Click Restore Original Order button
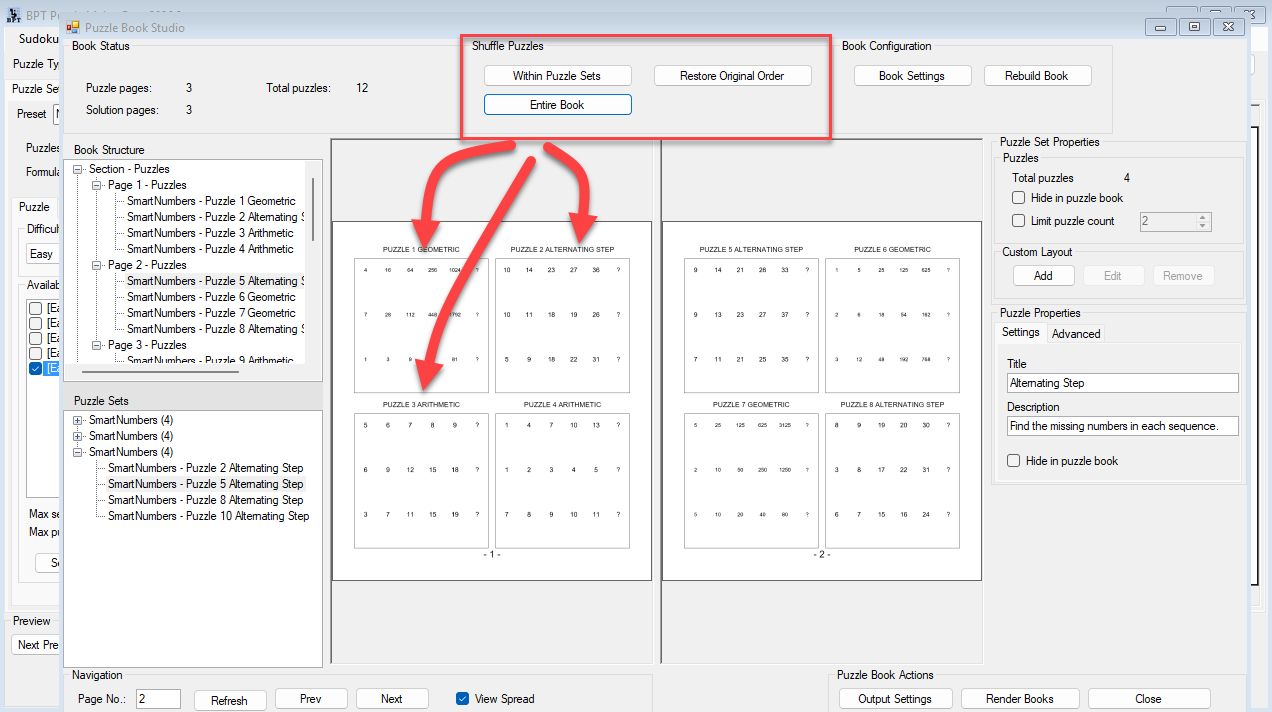The image size is (1272, 712). (x=732, y=76)
